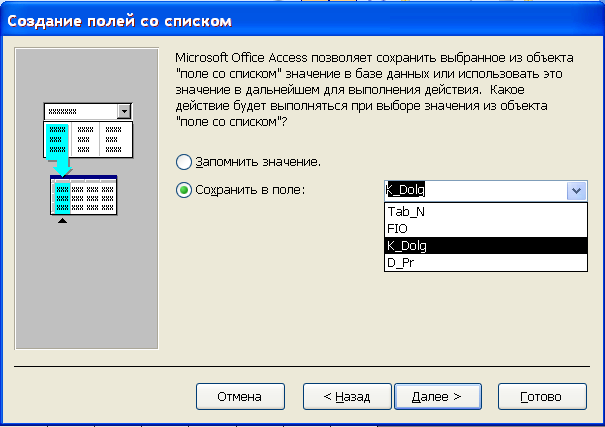Click the table illustration below cyan arrow
The height and width of the screenshot is (427, 605).
83,195
